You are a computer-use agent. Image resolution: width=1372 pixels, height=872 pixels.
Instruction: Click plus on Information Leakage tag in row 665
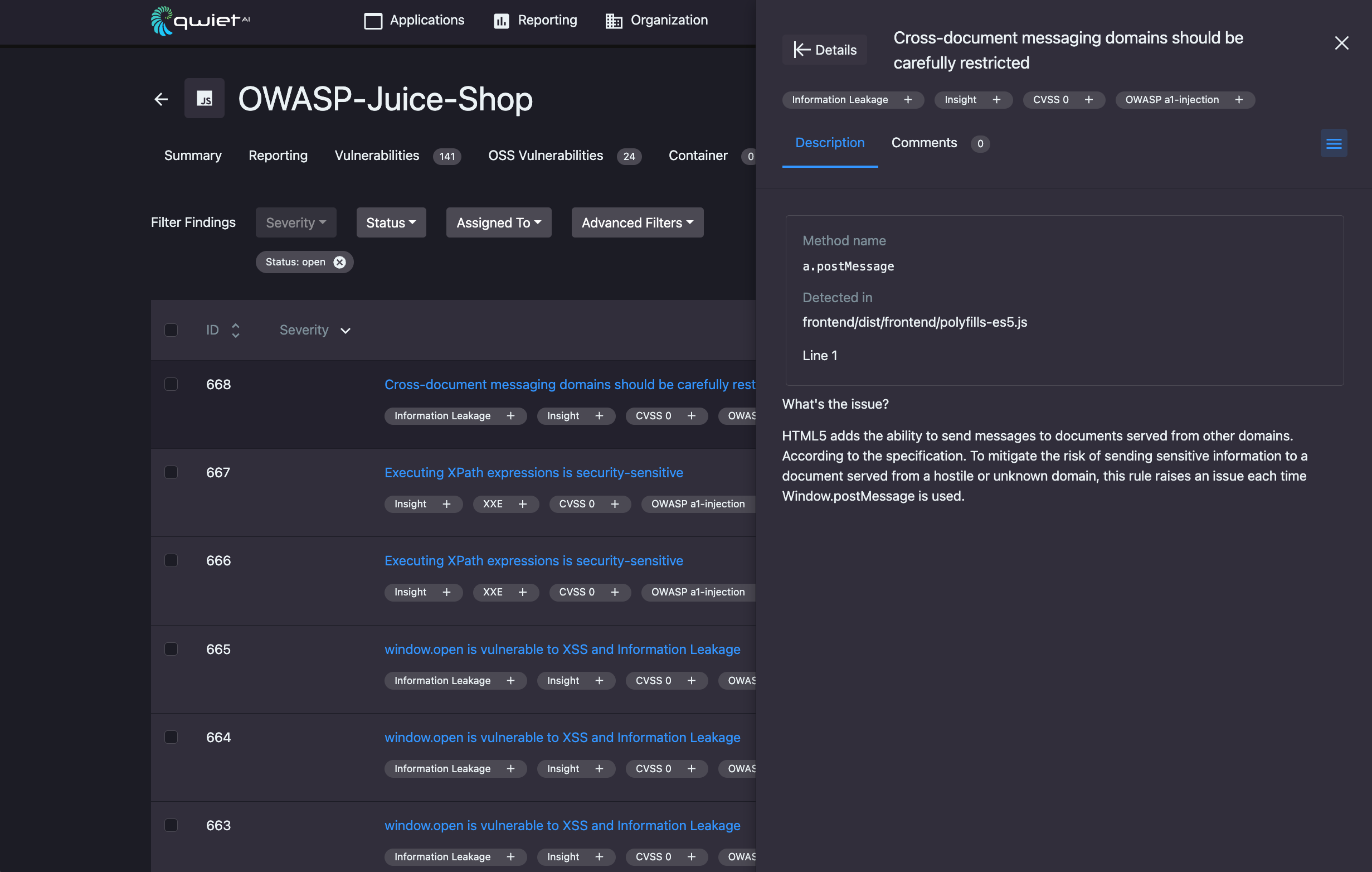point(510,681)
